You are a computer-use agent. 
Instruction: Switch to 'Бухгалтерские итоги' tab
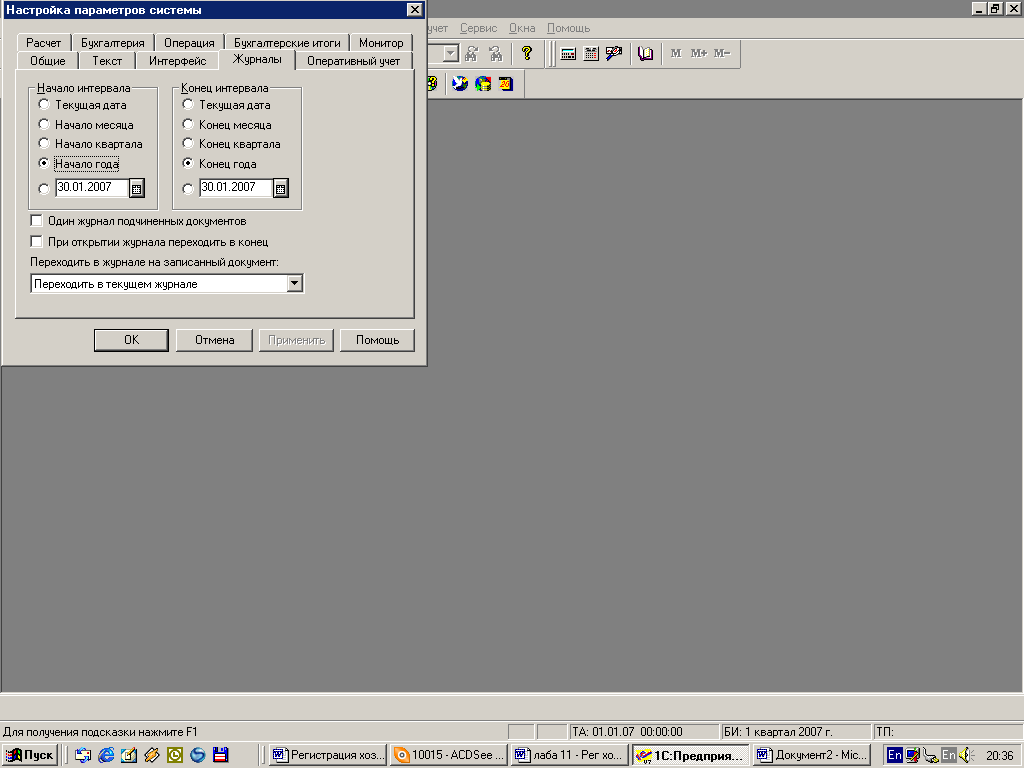tap(287, 42)
